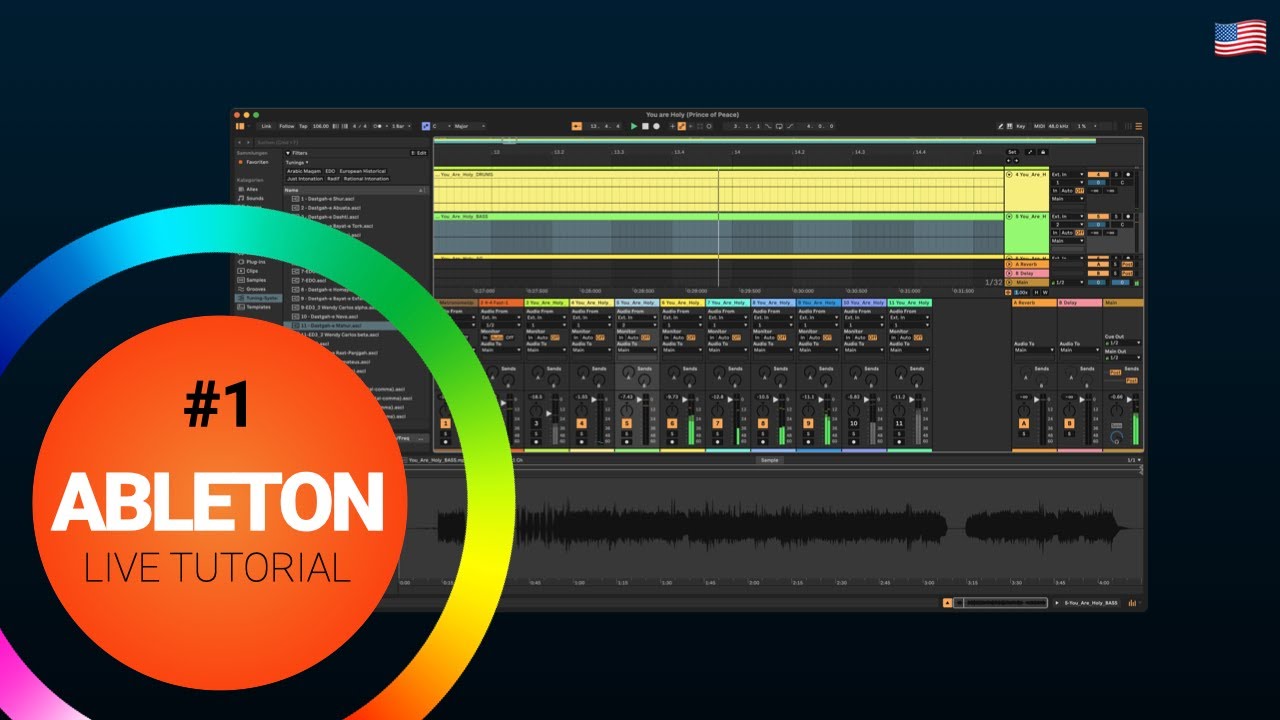The width and height of the screenshot is (1280, 720).
Task: Click the DRUMS clip in arrangement
Action: click(718, 191)
